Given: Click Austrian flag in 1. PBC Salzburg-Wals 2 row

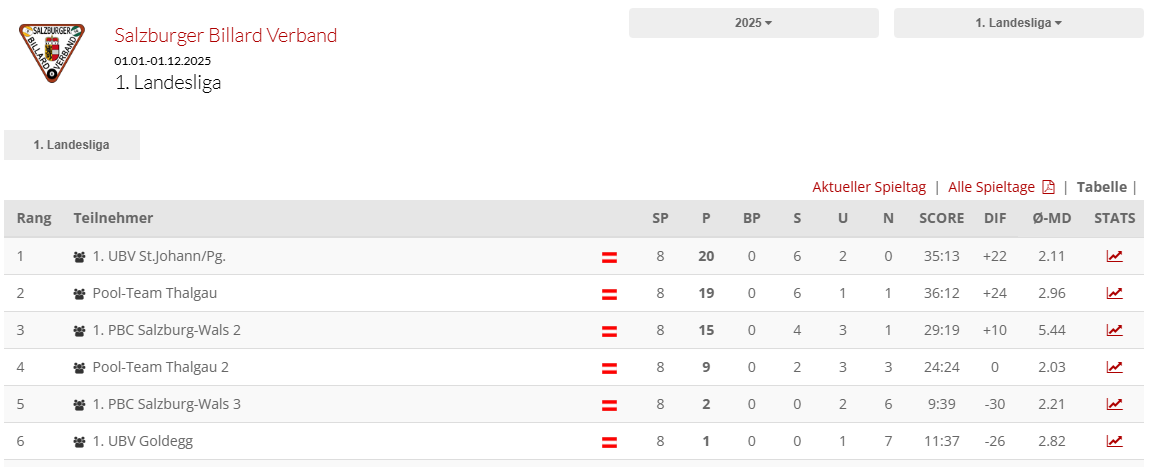Looking at the screenshot, I should click(609, 331).
